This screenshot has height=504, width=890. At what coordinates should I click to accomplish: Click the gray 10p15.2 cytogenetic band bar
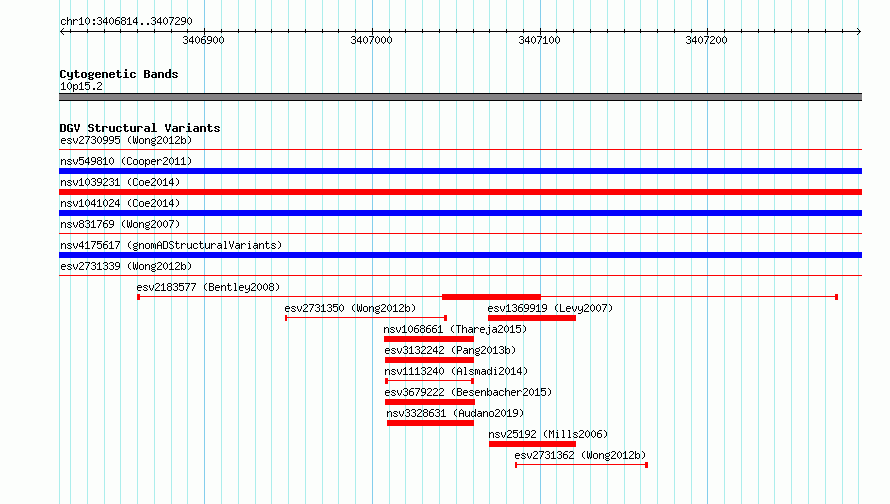pos(460,97)
